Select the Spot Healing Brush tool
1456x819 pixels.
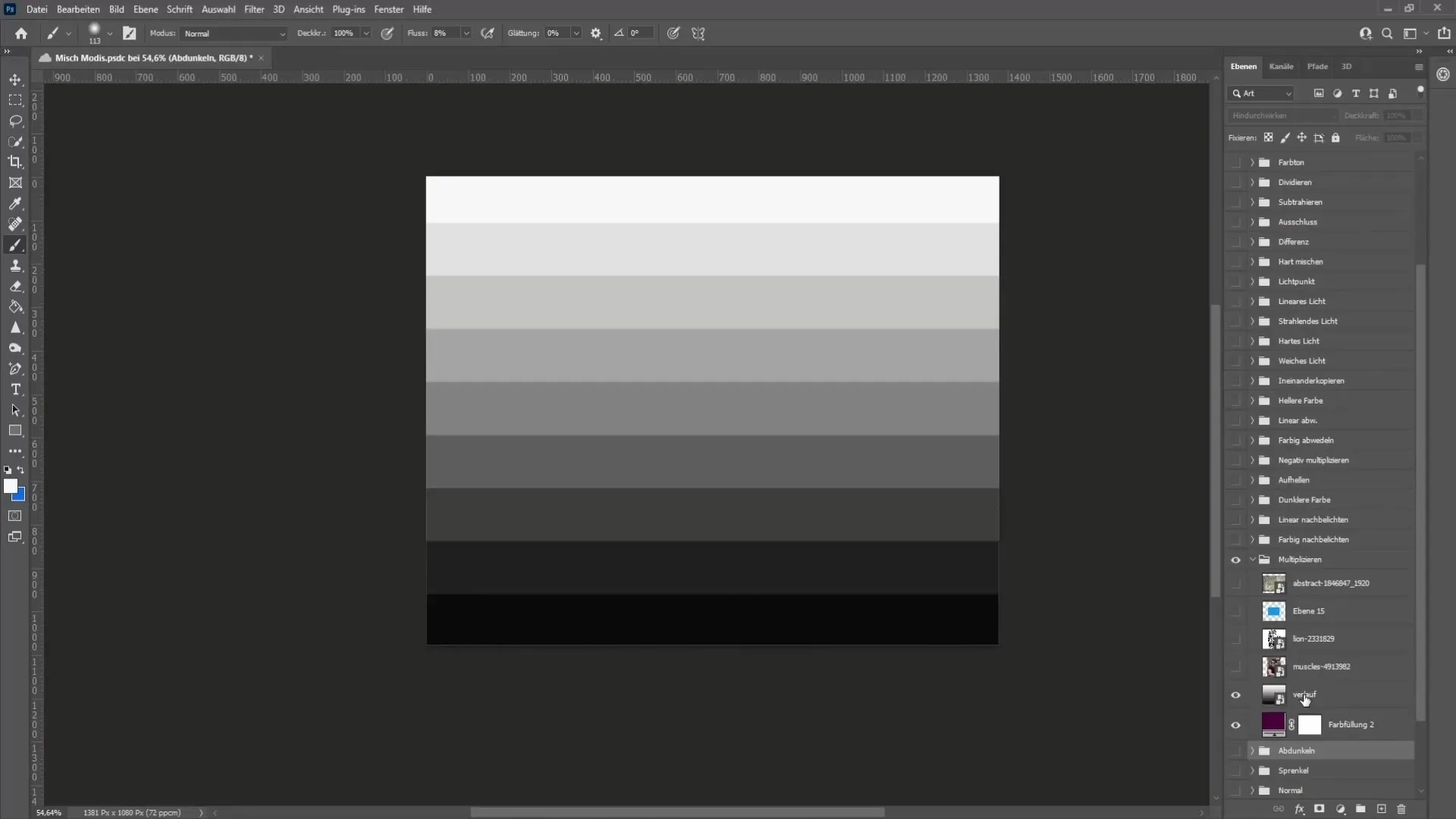15,224
